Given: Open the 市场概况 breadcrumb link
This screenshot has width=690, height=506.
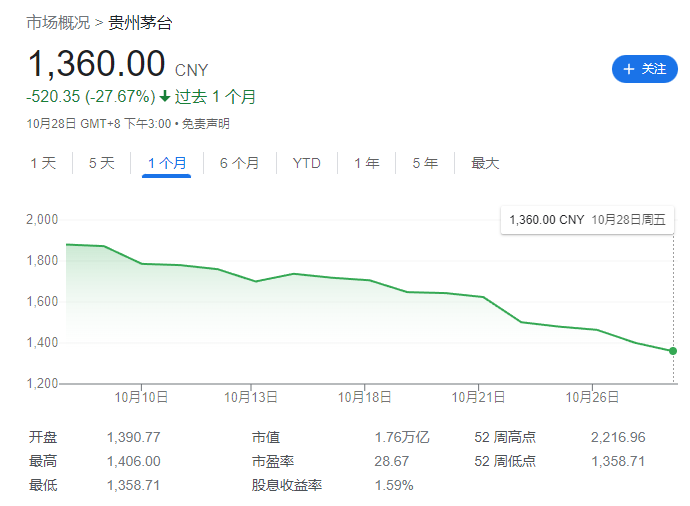Looking at the screenshot, I should pyautogui.click(x=58, y=22).
